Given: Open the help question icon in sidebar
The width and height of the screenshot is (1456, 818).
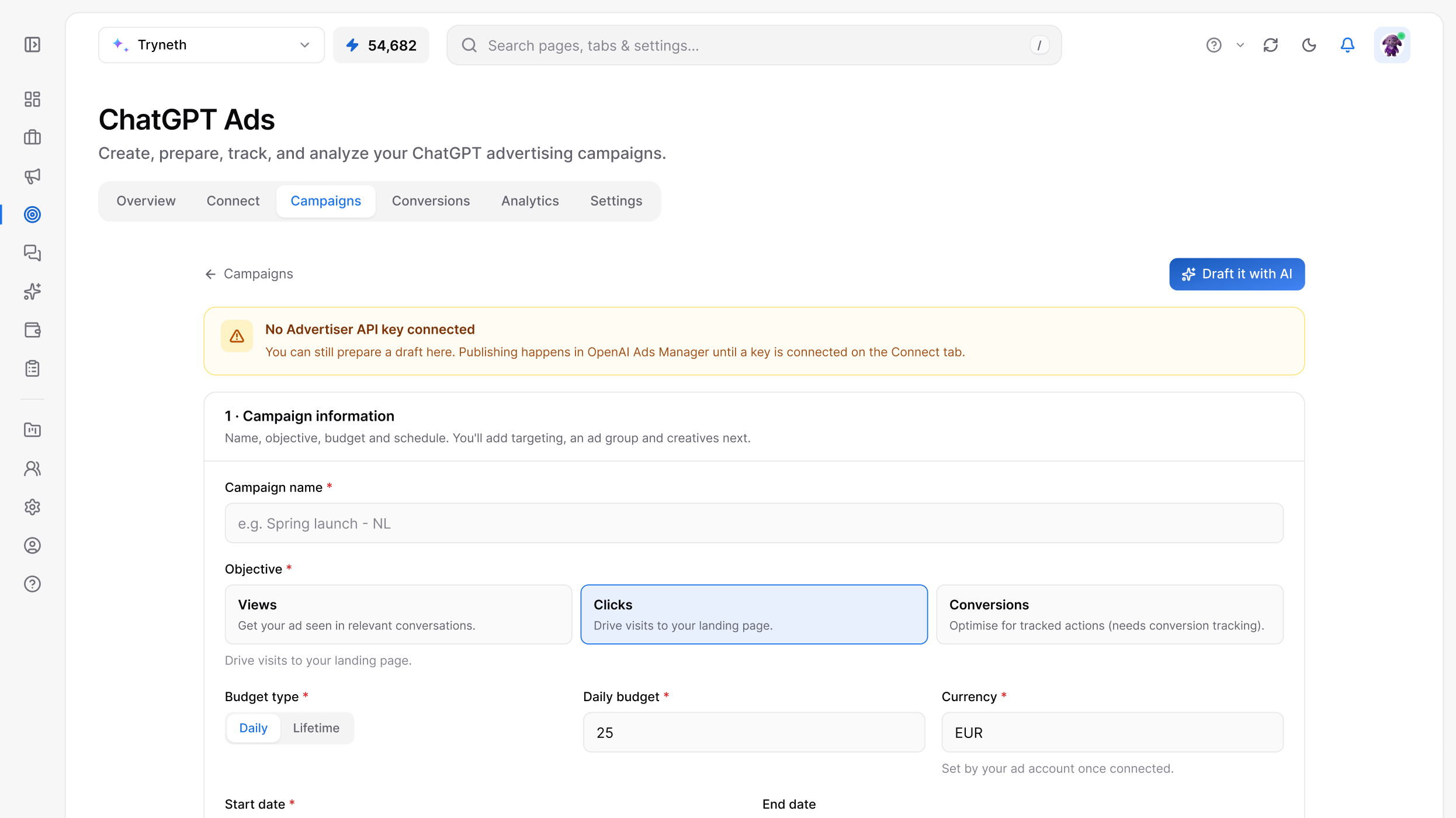Looking at the screenshot, I should pyautogui.click(x=32, y=584).
